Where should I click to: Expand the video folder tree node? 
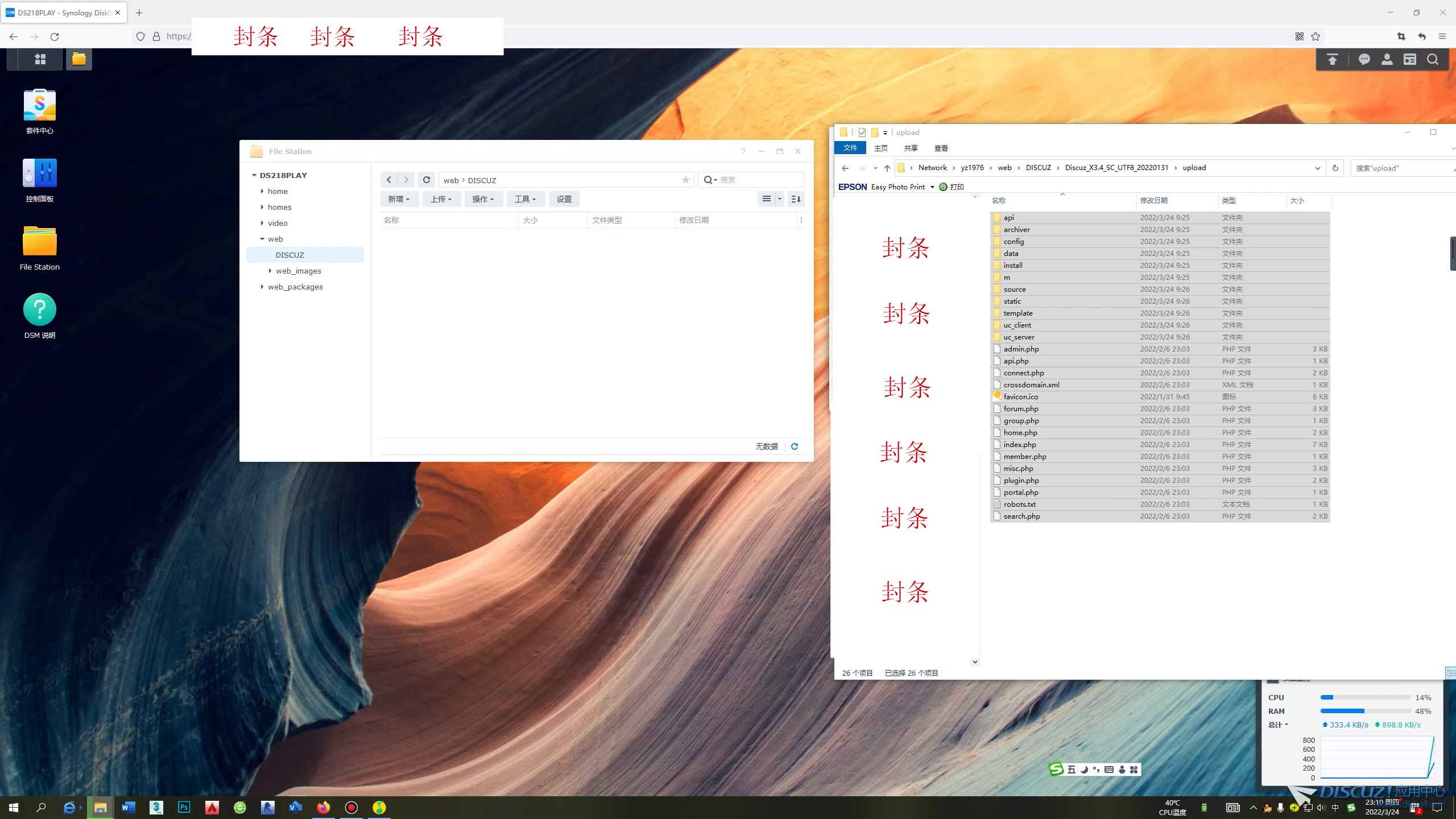pos(262,223)
